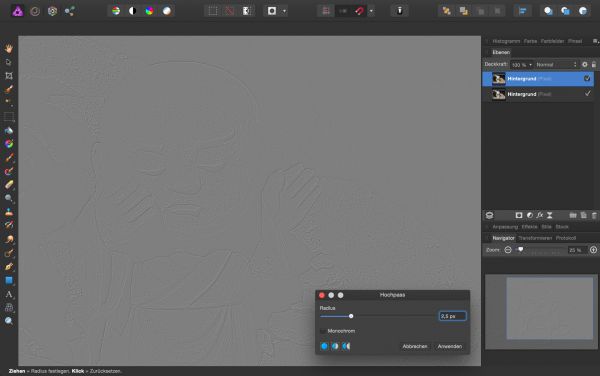Click Live Filters hourglass icon
The width and height of the screenshot is (600, 376).
coord(549,215)
